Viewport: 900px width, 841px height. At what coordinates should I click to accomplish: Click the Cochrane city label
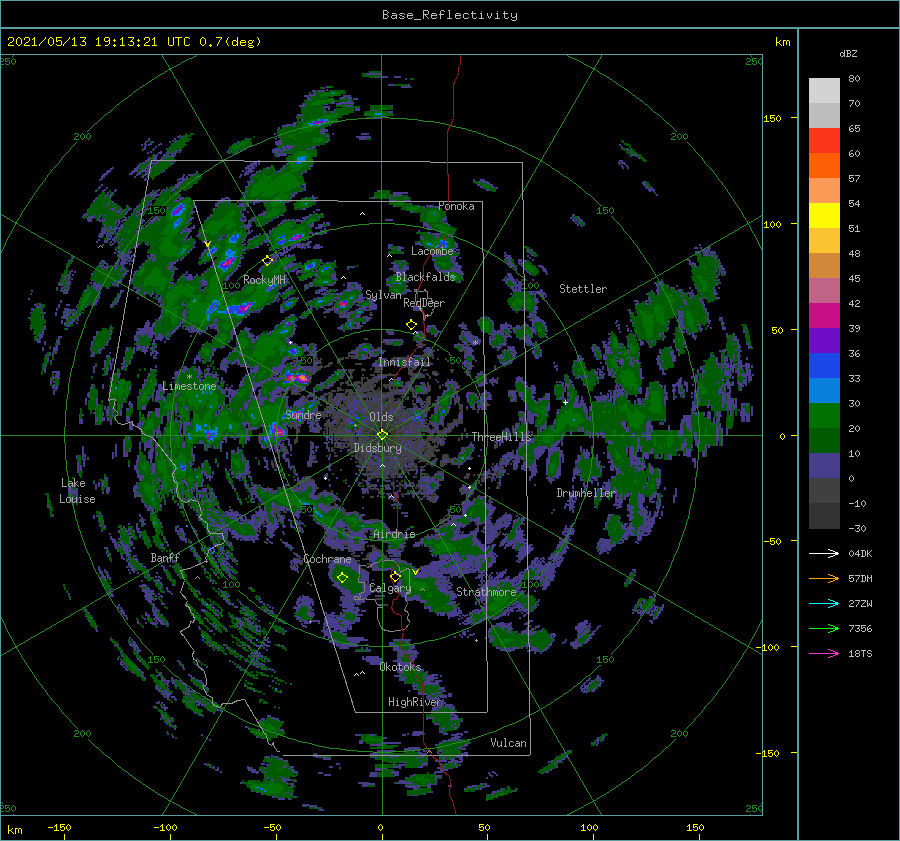[327, 559]
